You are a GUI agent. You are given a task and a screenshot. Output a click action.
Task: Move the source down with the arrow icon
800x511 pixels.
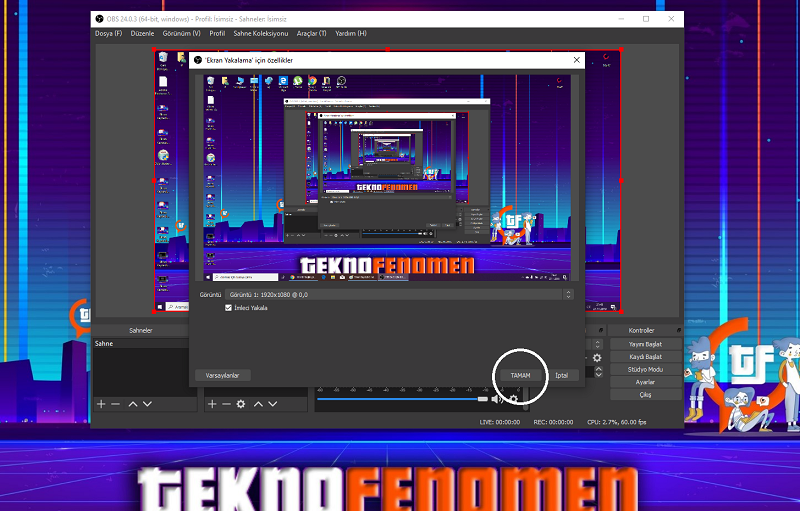tap(273, 404)
